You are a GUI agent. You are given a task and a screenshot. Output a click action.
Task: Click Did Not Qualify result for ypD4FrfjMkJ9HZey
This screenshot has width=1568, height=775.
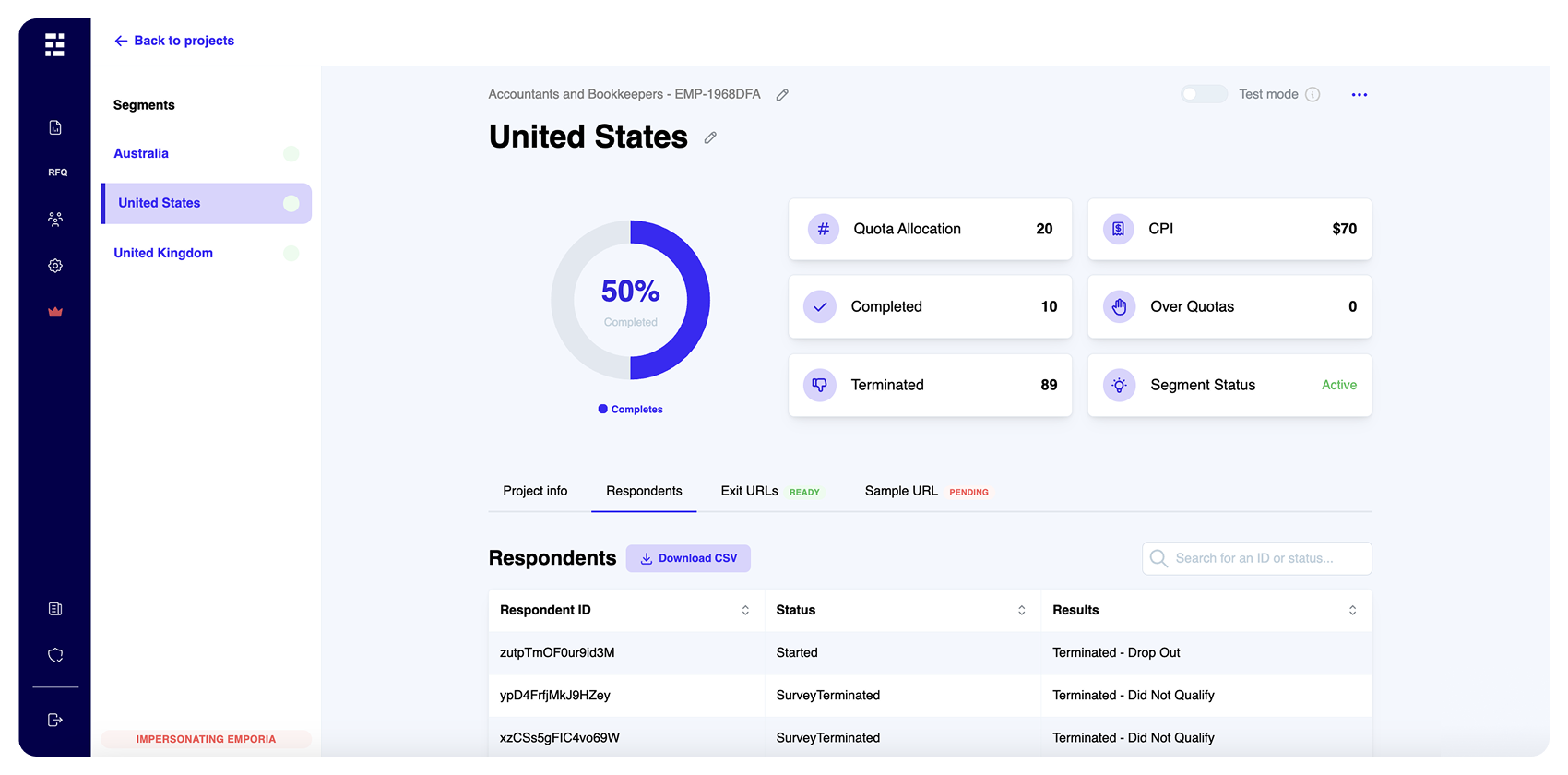point(1134,695)
